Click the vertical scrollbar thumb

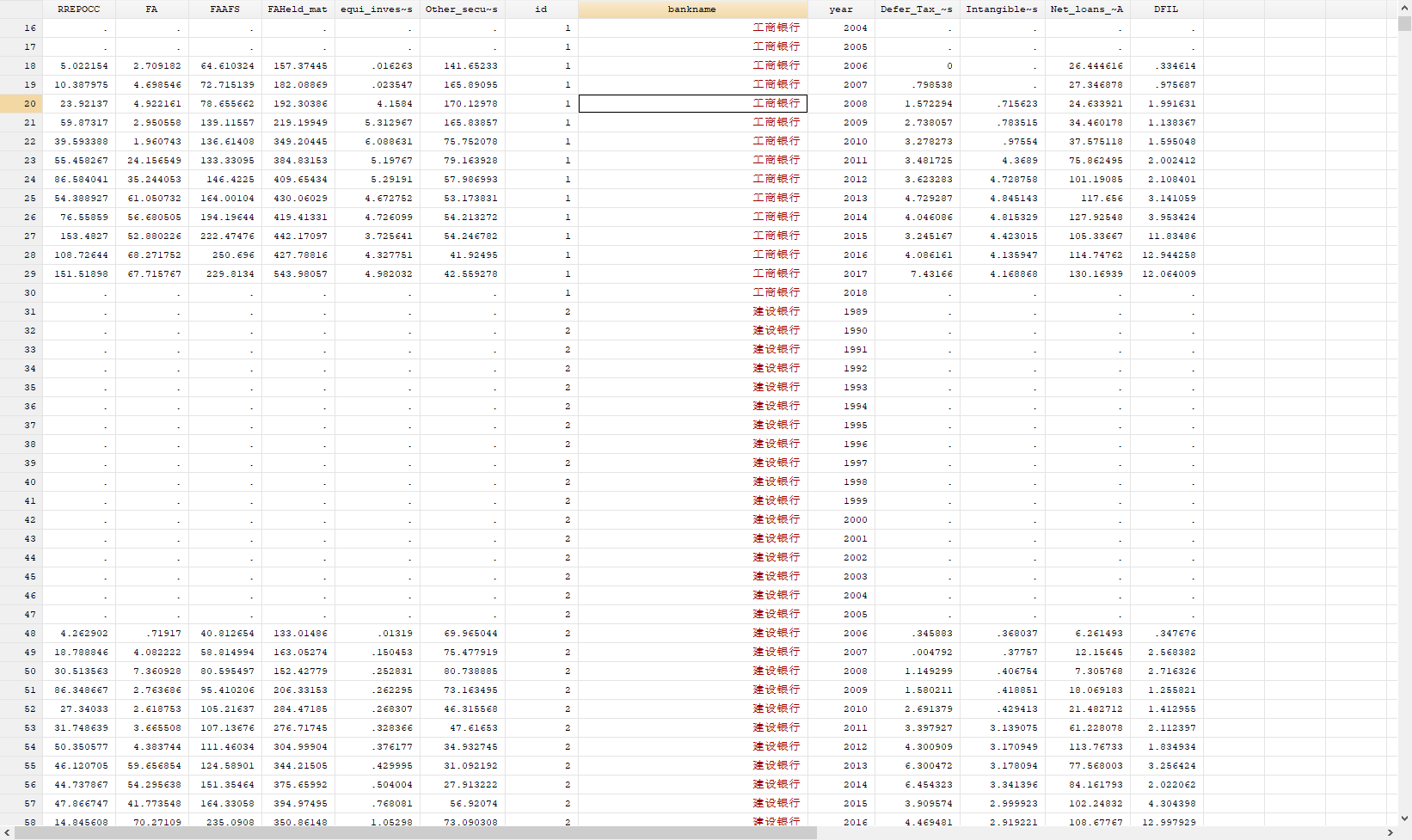click(1404, 23)
